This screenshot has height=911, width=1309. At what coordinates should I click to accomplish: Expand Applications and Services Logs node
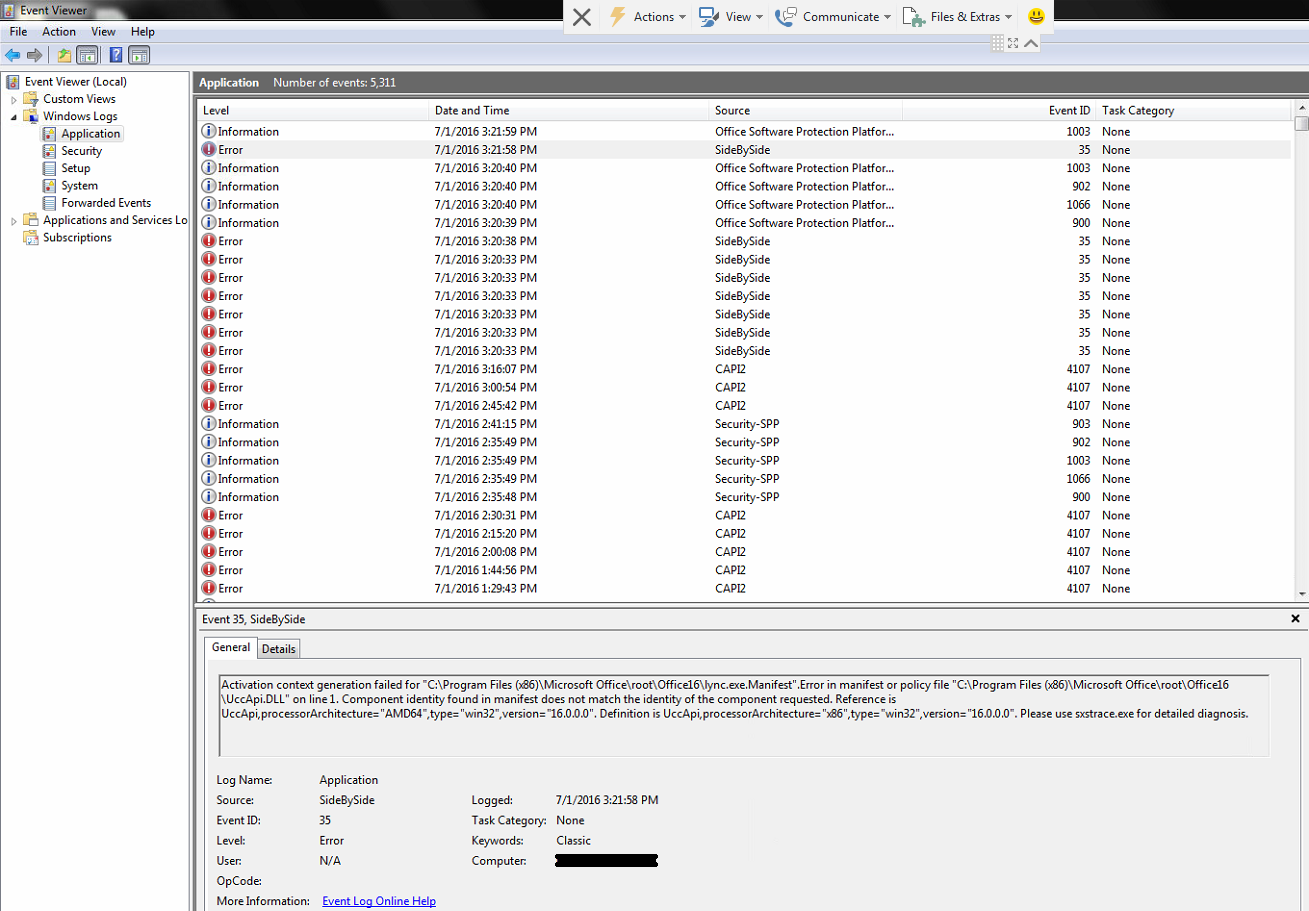tap(14, 221)
